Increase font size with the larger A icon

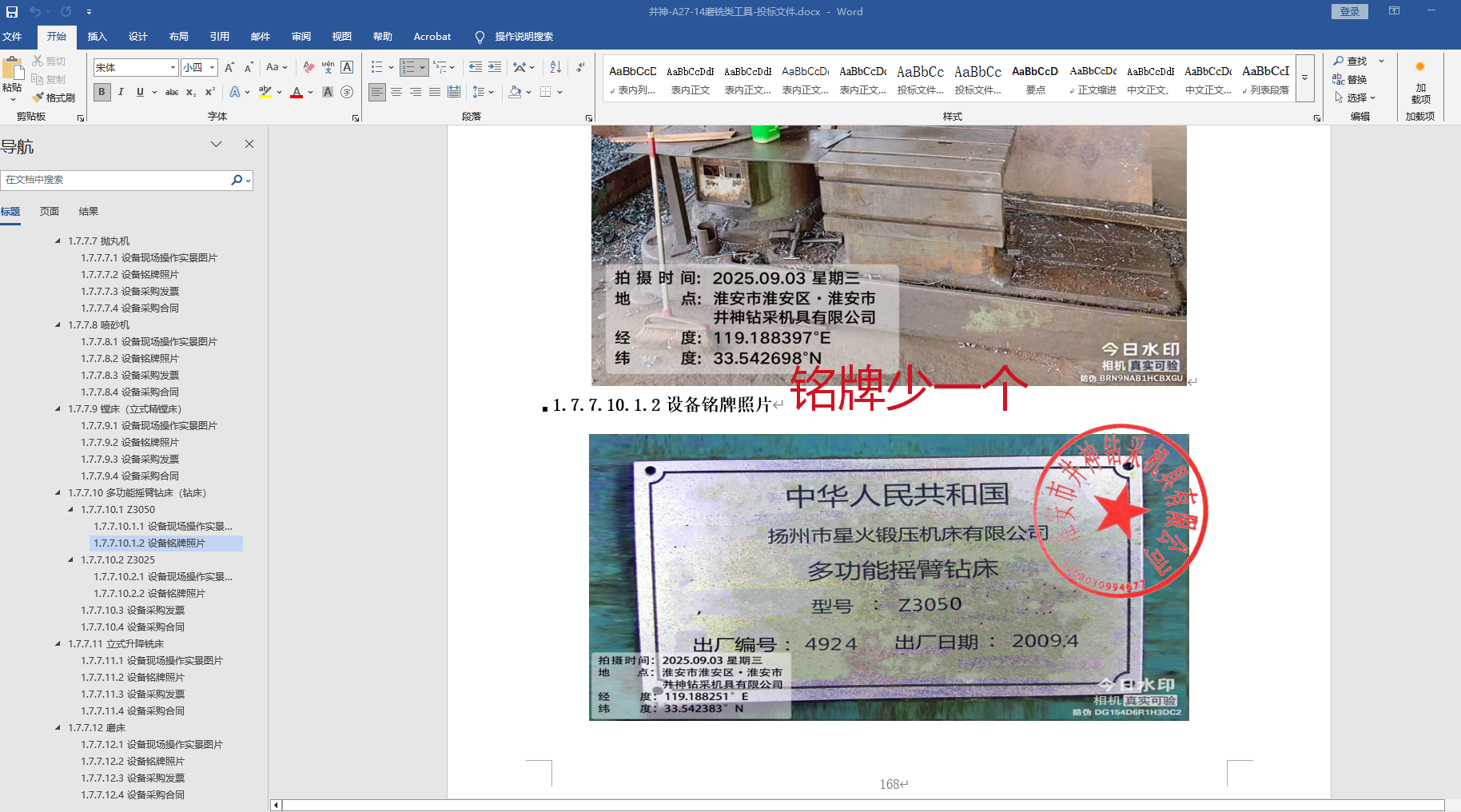click(x=229, y=67)
